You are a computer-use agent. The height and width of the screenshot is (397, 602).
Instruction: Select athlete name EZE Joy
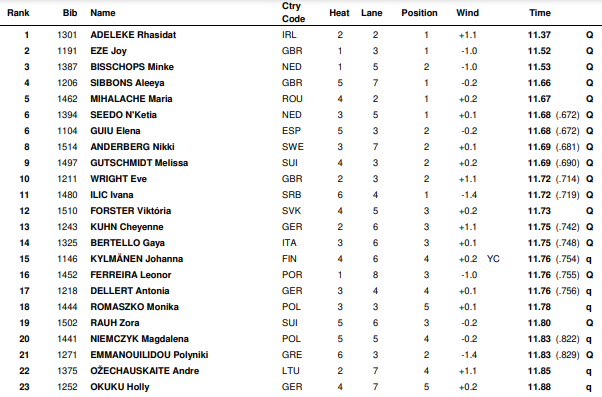tap(108, 51)
